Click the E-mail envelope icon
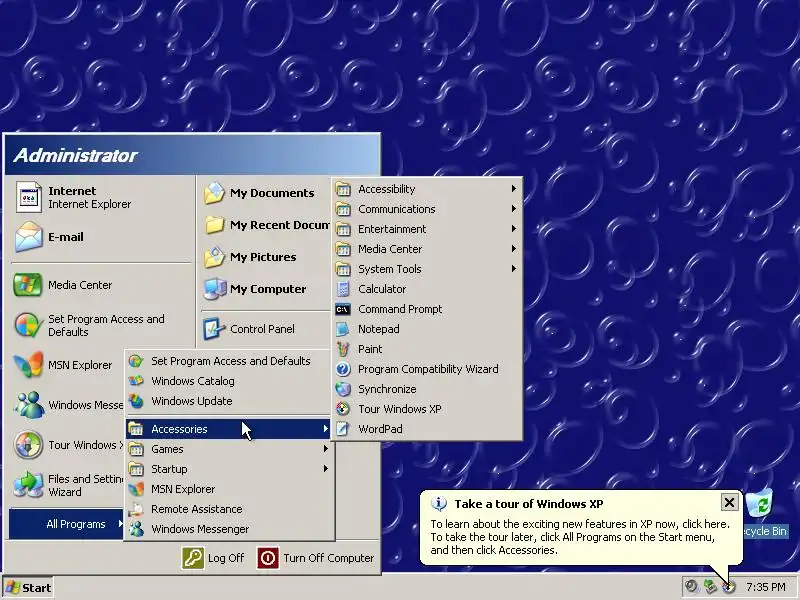 coord(28,237)
